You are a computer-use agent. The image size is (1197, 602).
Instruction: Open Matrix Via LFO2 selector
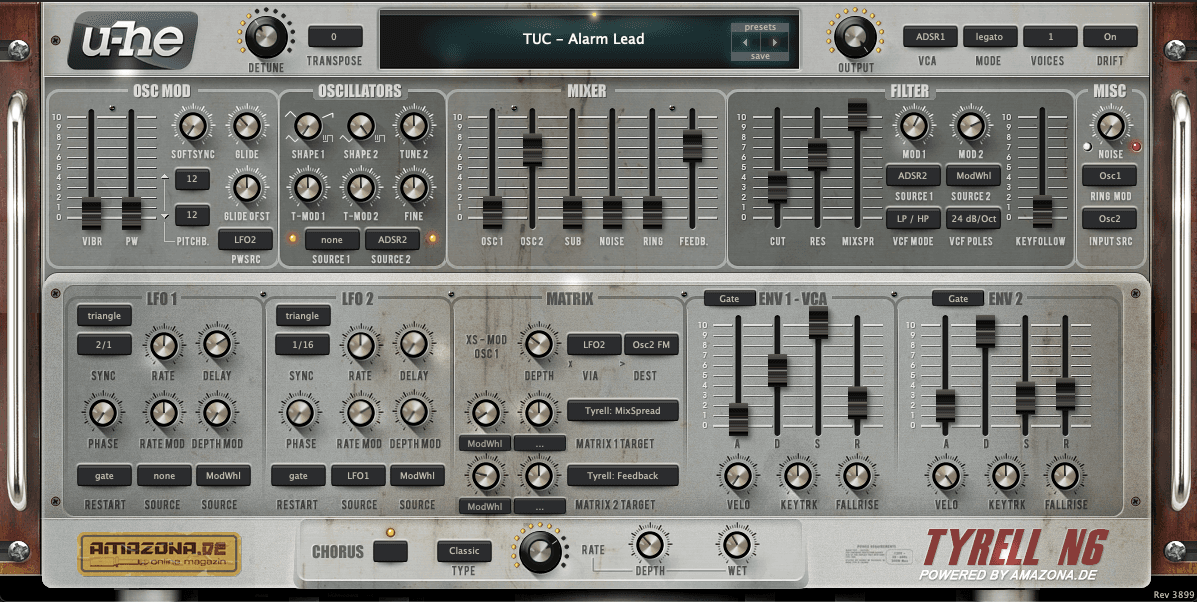[x=594, y=344]
